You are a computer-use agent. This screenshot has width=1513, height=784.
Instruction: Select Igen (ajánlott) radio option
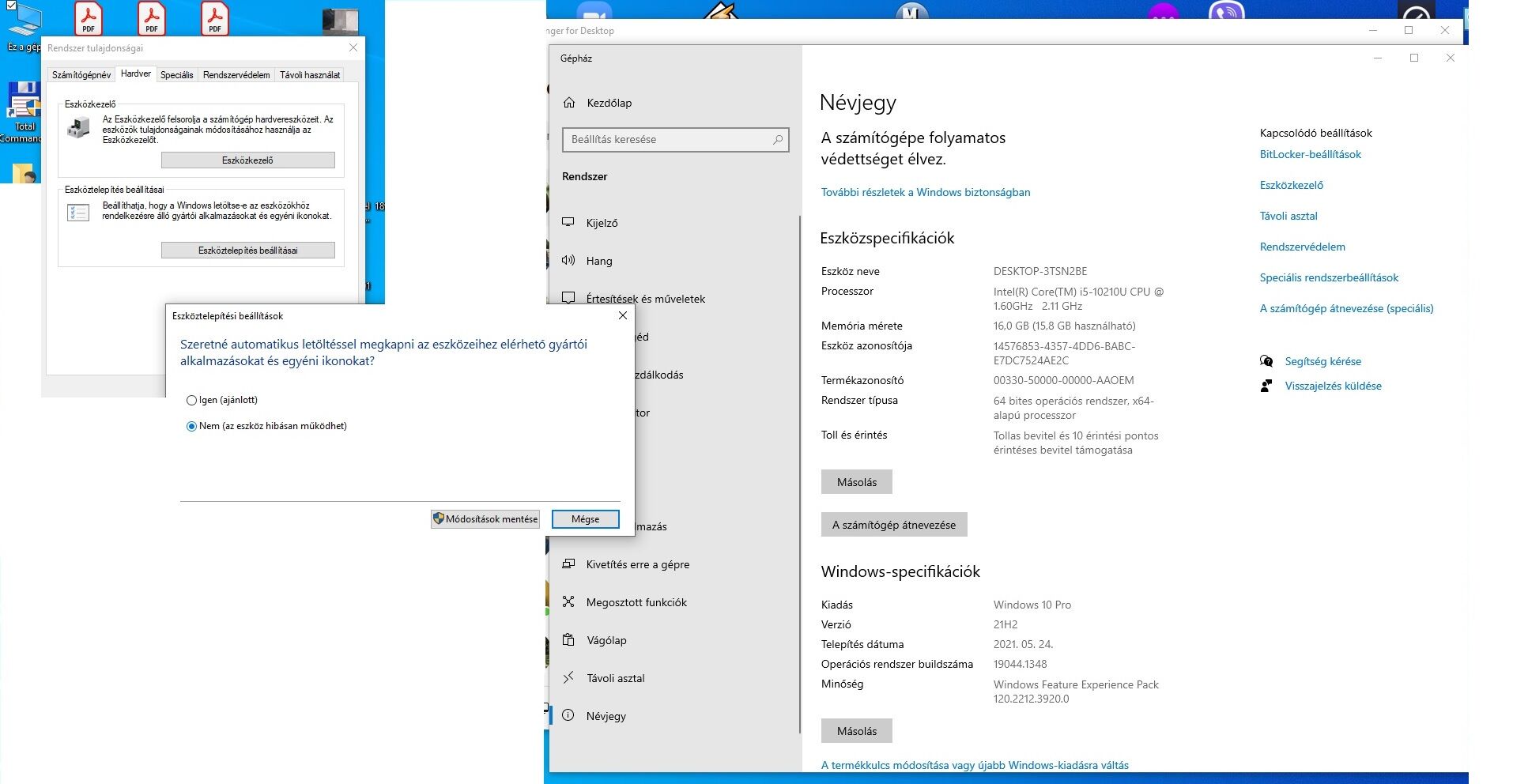[191, 400]
